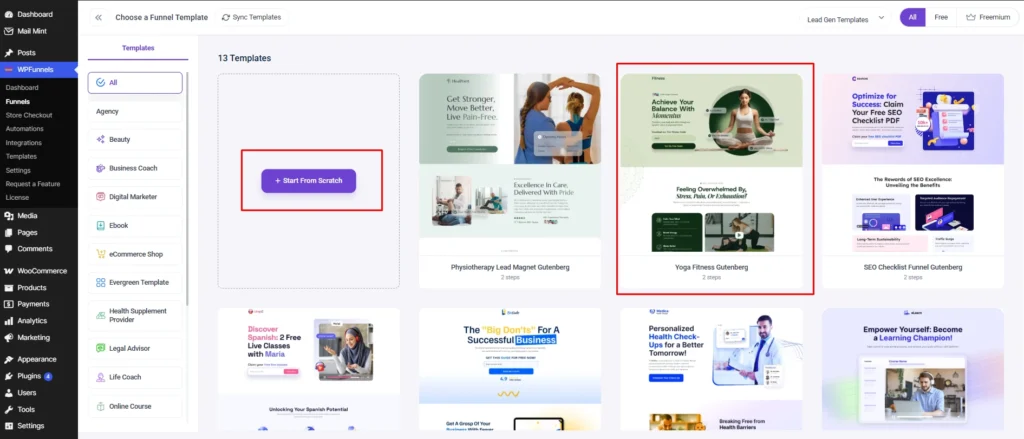
Task: Click the "Yoga Fitness Gutenberg" title text
Action: (x=711, y=267)
